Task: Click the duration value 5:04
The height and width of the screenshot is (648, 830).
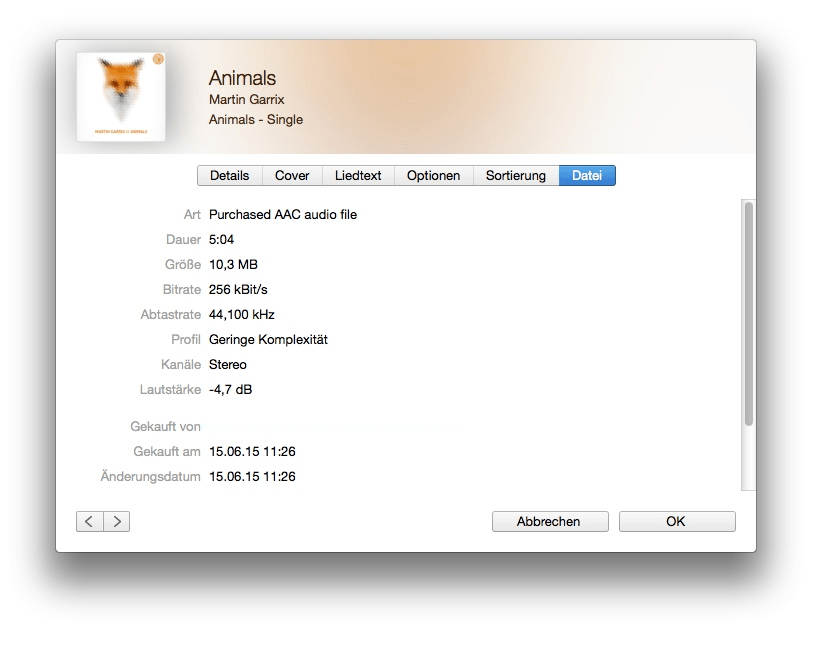Action: point(221,239)
